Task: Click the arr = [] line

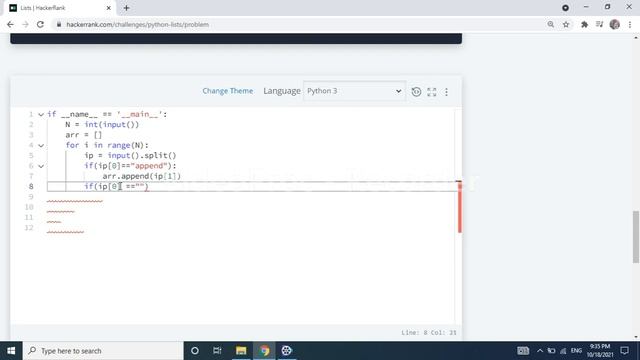Action: click(x=84, y=135)
